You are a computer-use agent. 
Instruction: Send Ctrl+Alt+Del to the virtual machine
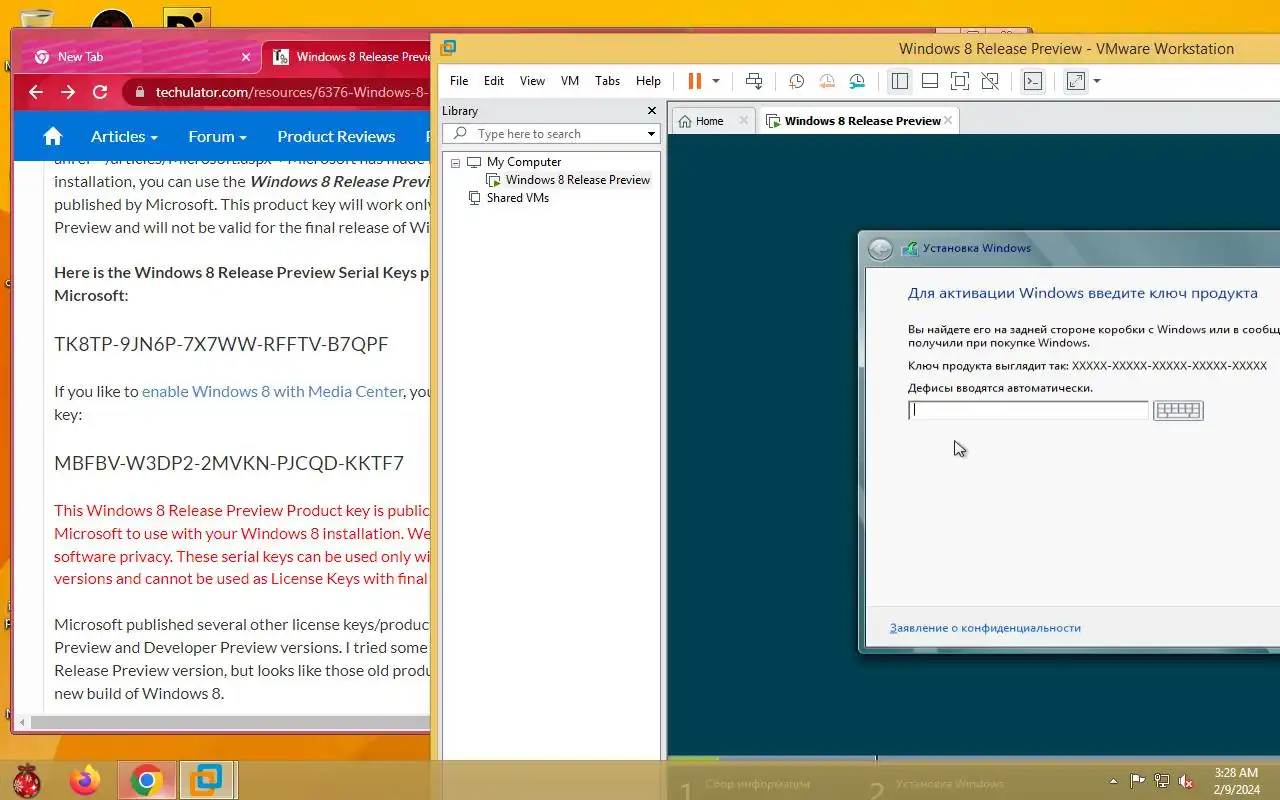(x=755, y=81)
